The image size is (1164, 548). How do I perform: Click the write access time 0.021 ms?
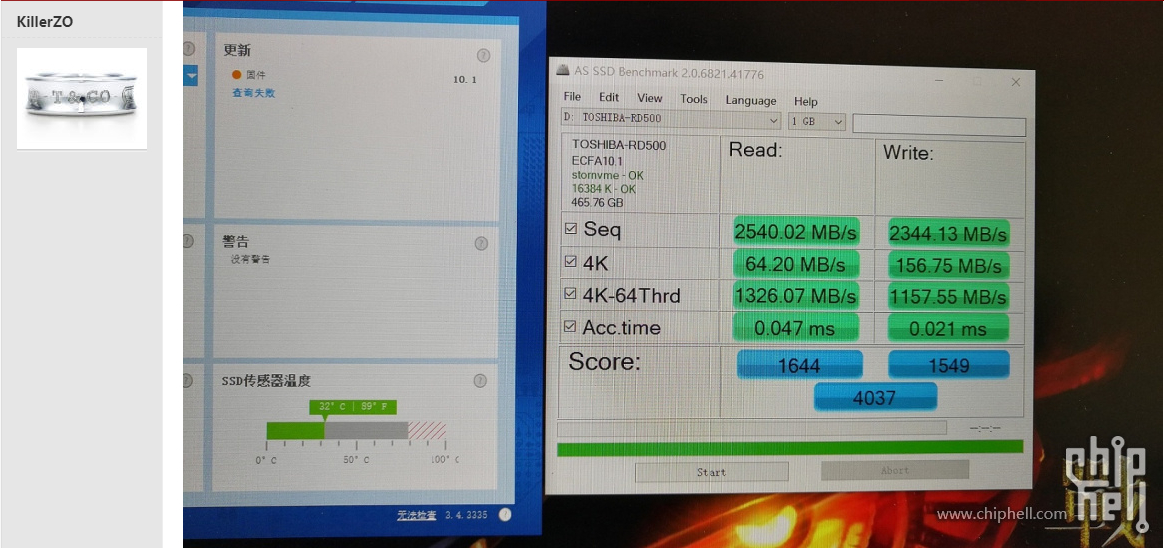tap(948, 328)
